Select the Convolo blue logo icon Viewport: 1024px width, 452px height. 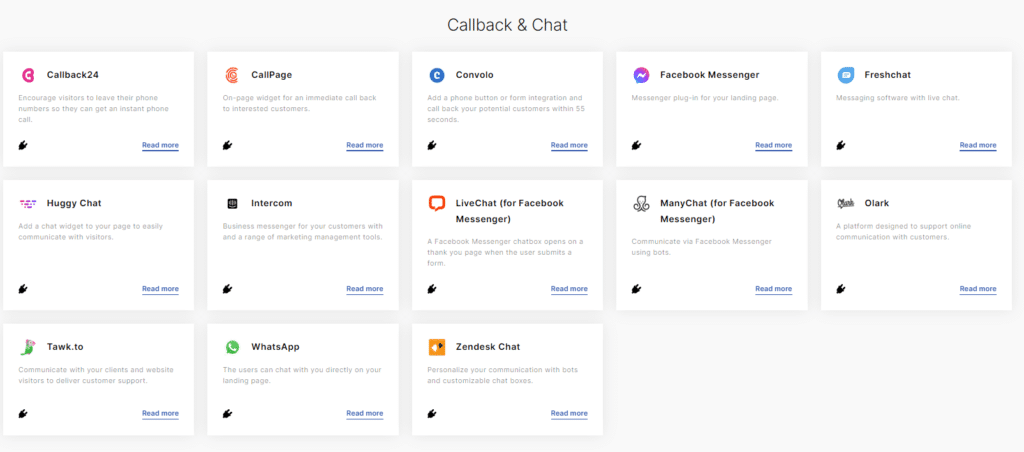[x=436, y=75]
